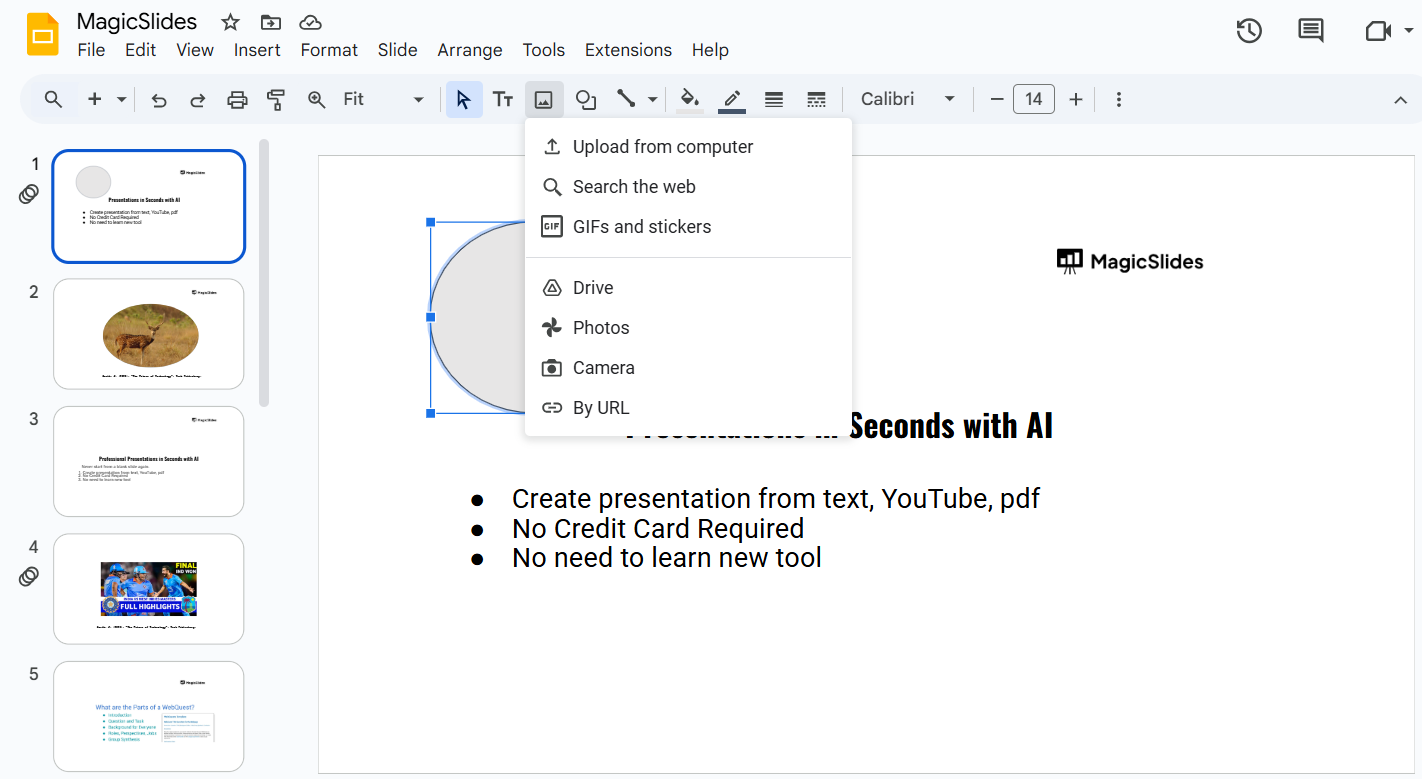This screenshot has width=1422, height=779.
Task: Select the Text box tool
Action: [503, 100]
